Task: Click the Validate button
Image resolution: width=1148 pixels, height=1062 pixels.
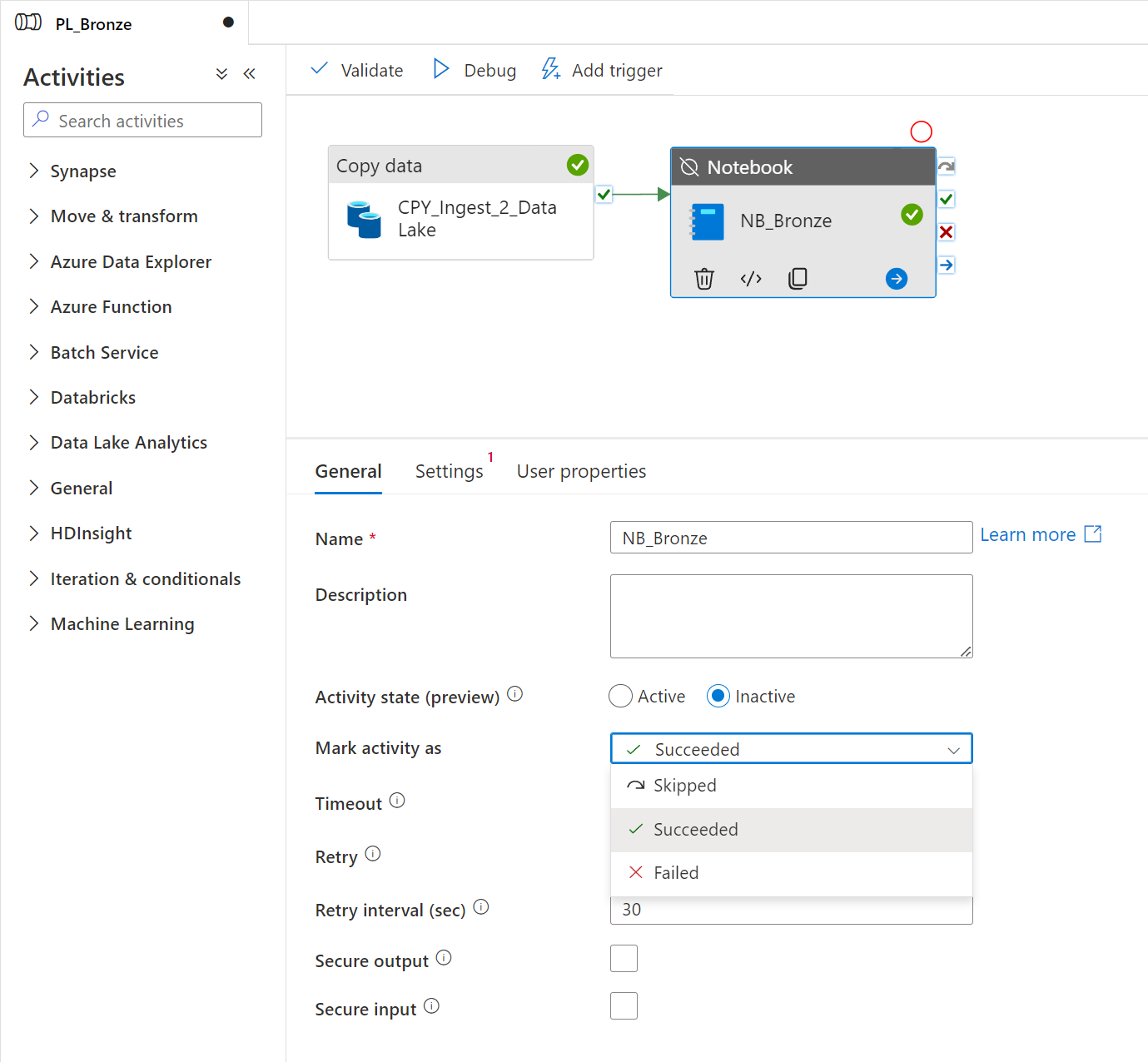Action: 356,70
